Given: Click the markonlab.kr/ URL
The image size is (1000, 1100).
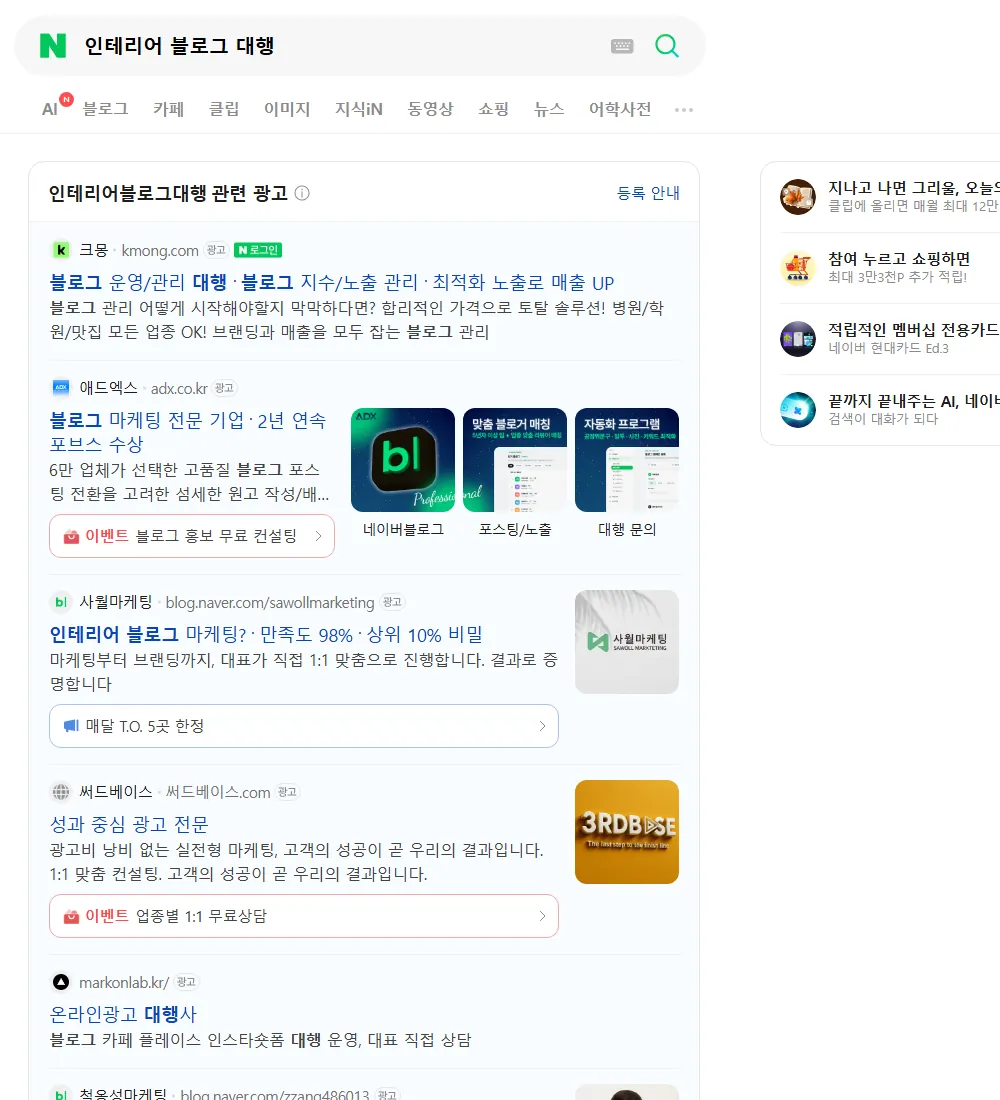Looking at the screenshot, I should tap(124, 983).
